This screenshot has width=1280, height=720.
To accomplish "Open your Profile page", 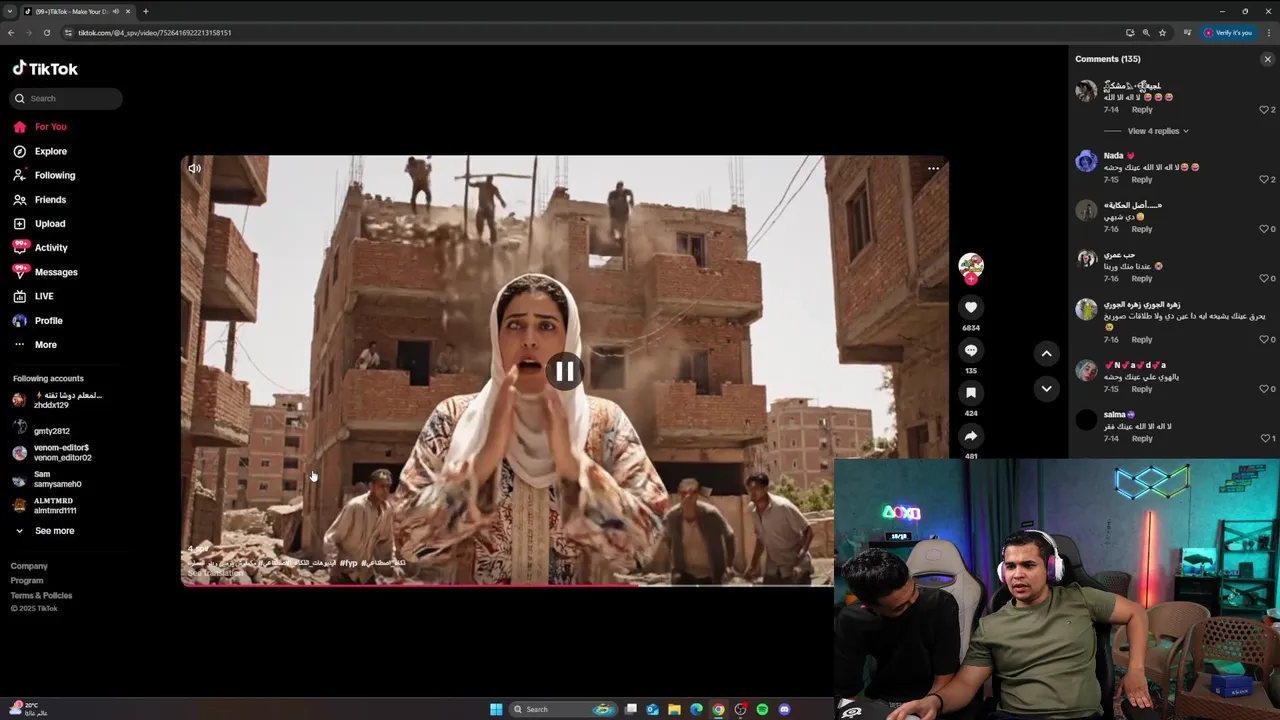I will 38,320.
